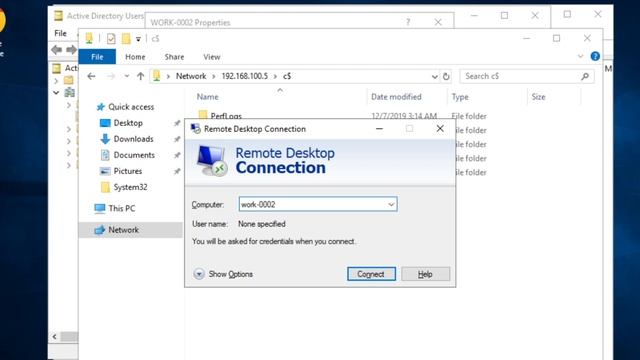Go back using Explorer back arrow
The height and width of the screenshot is (360, 640).
pos(91,76)
